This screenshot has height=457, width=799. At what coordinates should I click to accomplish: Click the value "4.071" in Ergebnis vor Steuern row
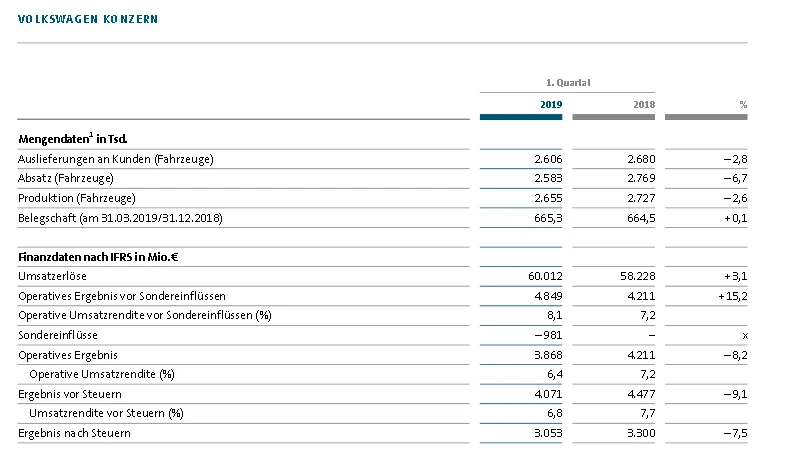point(548,394)
